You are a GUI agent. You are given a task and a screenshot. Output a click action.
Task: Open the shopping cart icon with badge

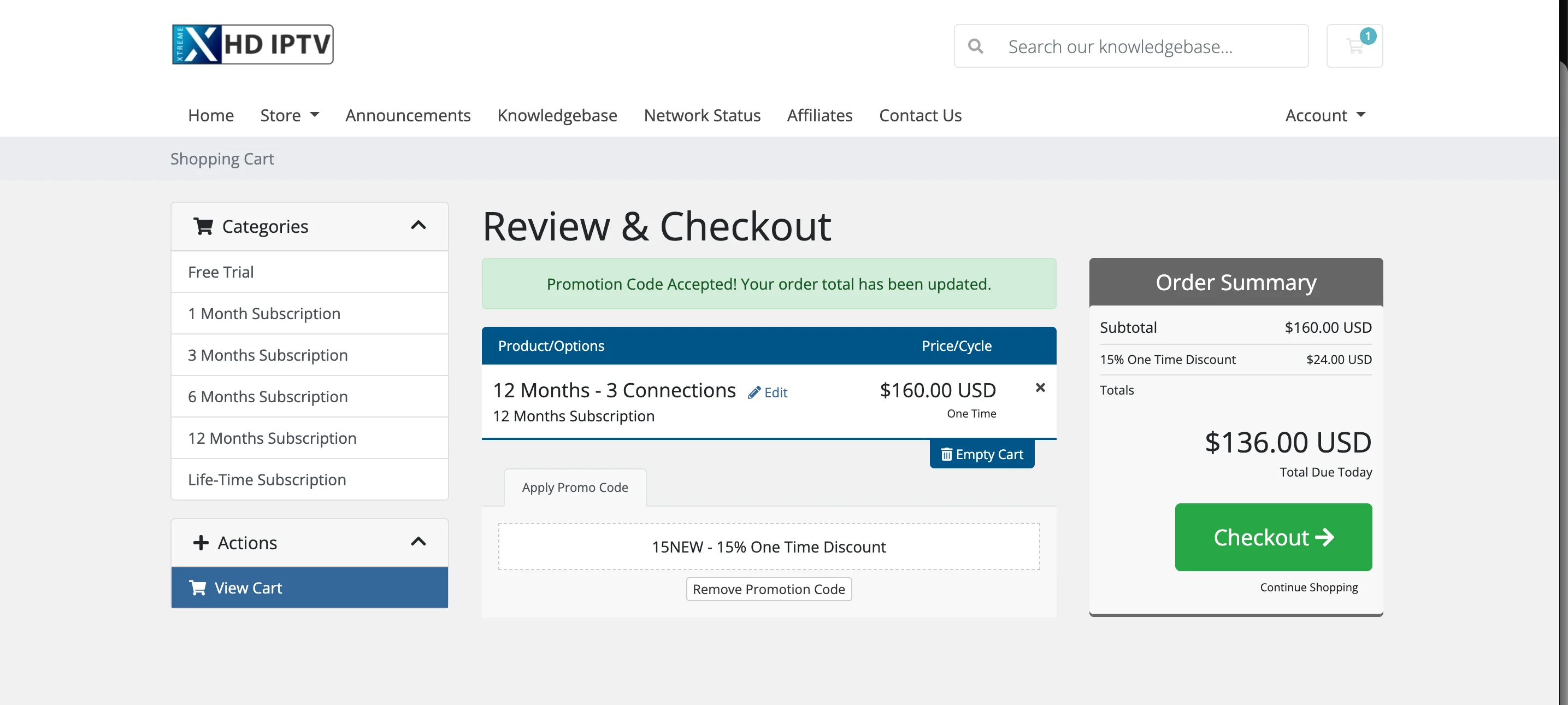[1354, 46]
